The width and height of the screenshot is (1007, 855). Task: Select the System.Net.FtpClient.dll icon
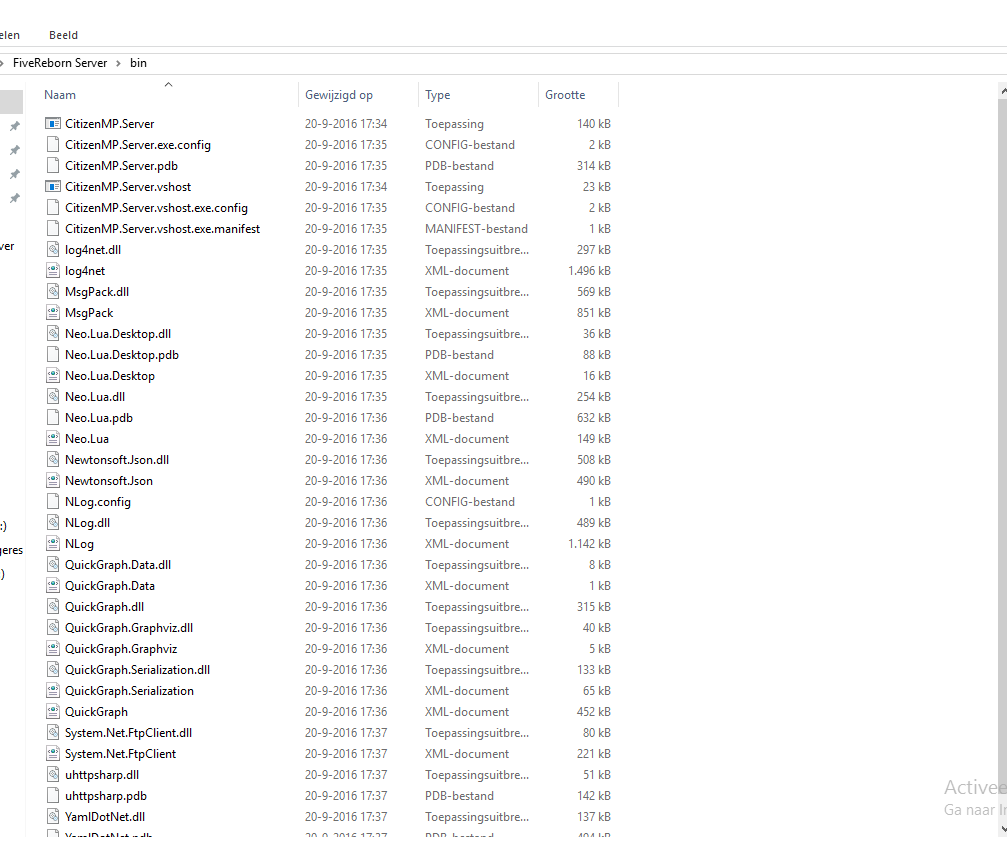[x=53, y=732]
